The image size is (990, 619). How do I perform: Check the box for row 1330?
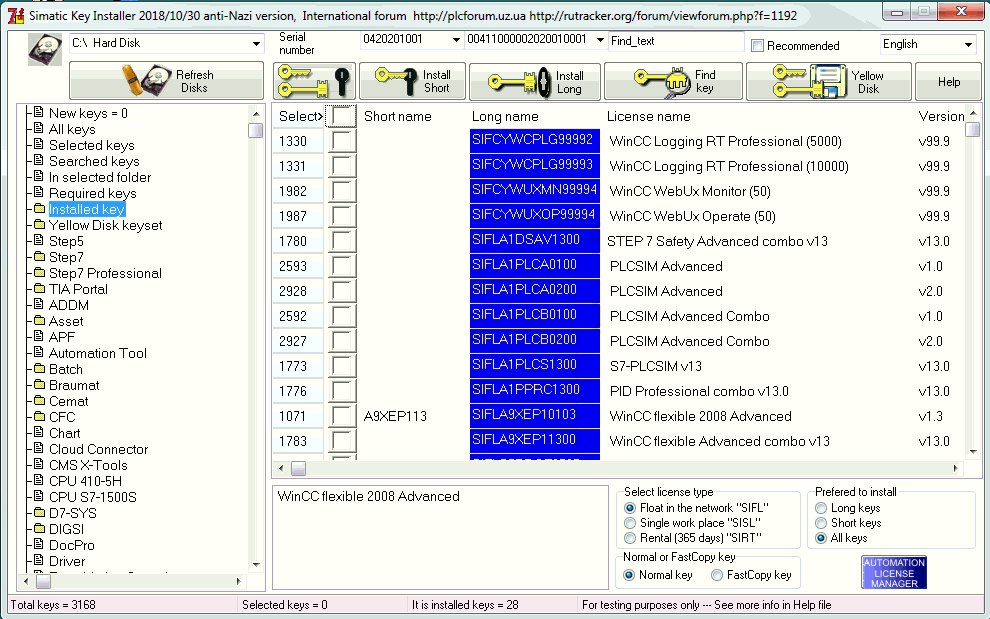[342, 141]
